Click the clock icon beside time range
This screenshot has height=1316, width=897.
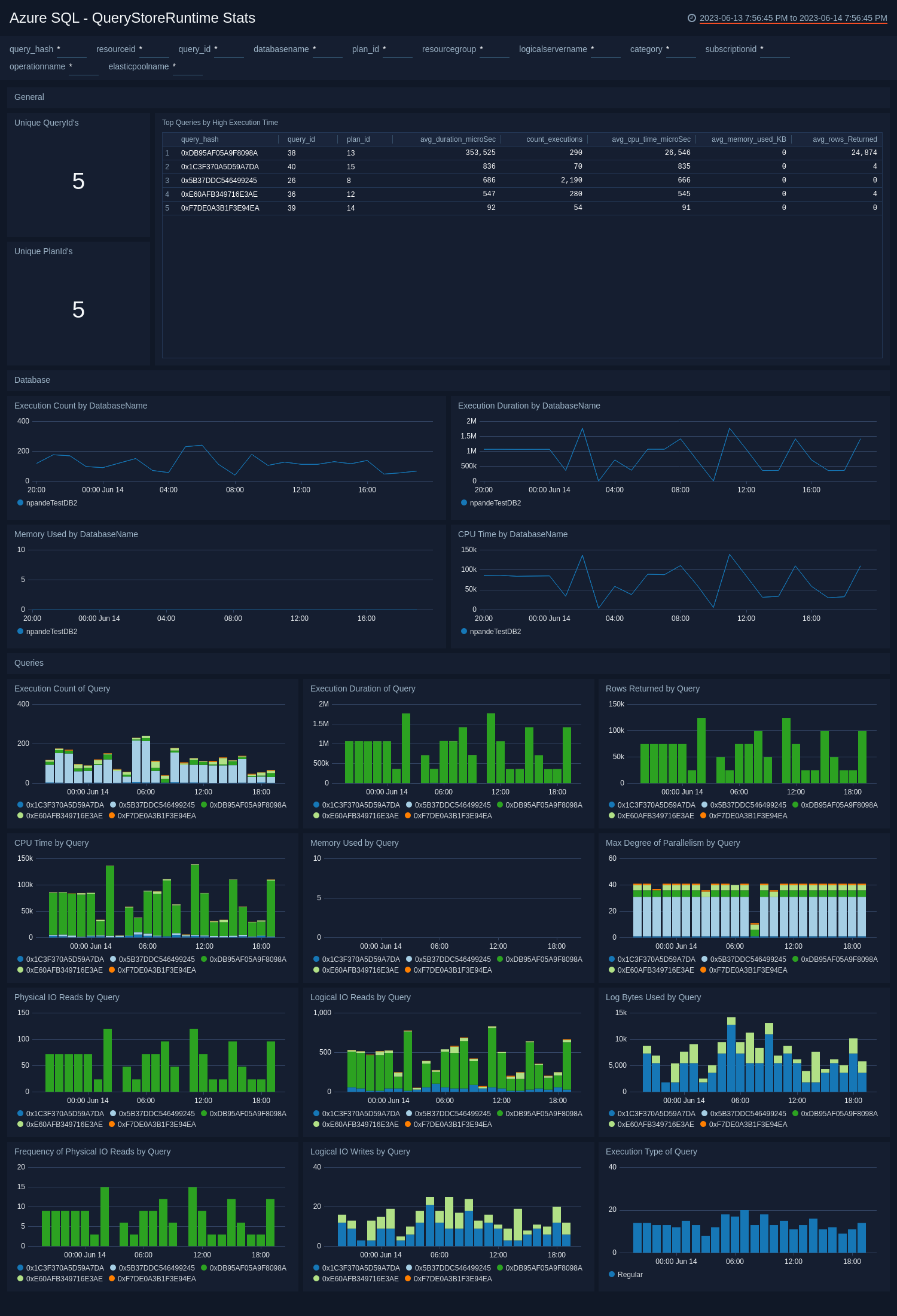point(691,18)
